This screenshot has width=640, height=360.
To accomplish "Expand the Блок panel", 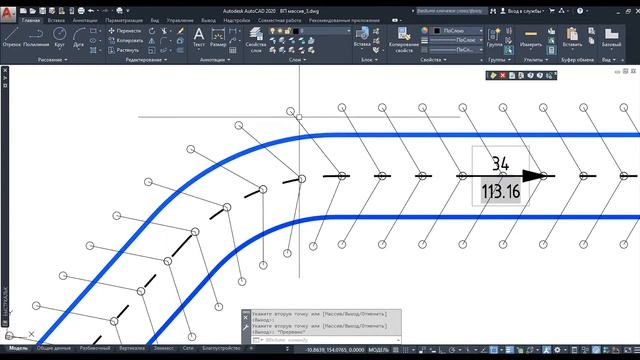I will 369,60.
